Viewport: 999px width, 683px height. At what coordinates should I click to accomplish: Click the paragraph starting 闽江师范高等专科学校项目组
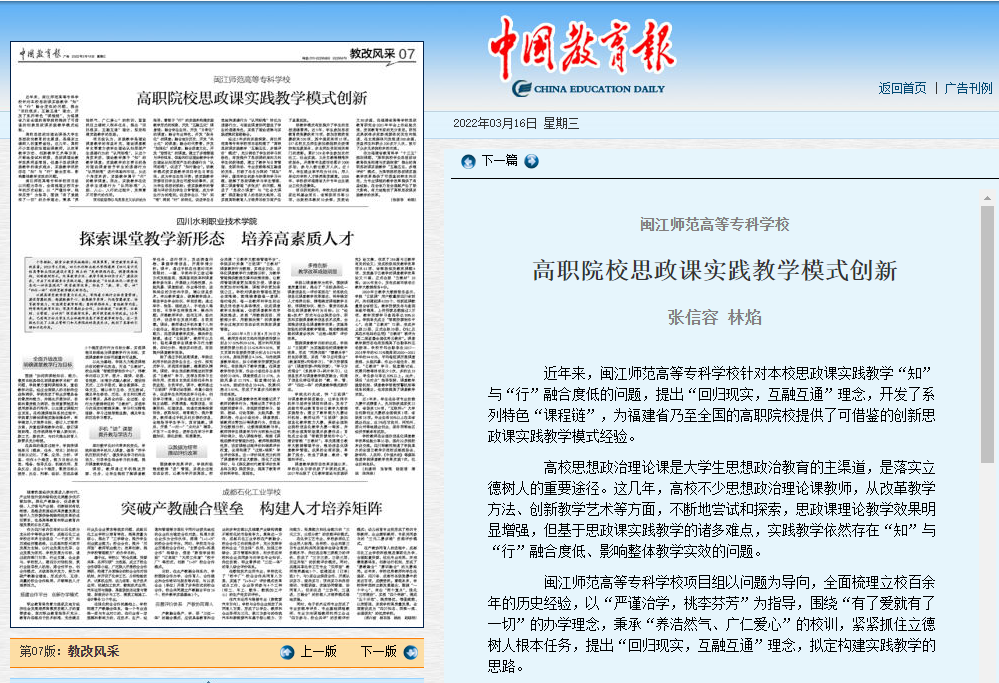[x=712, y=624]
